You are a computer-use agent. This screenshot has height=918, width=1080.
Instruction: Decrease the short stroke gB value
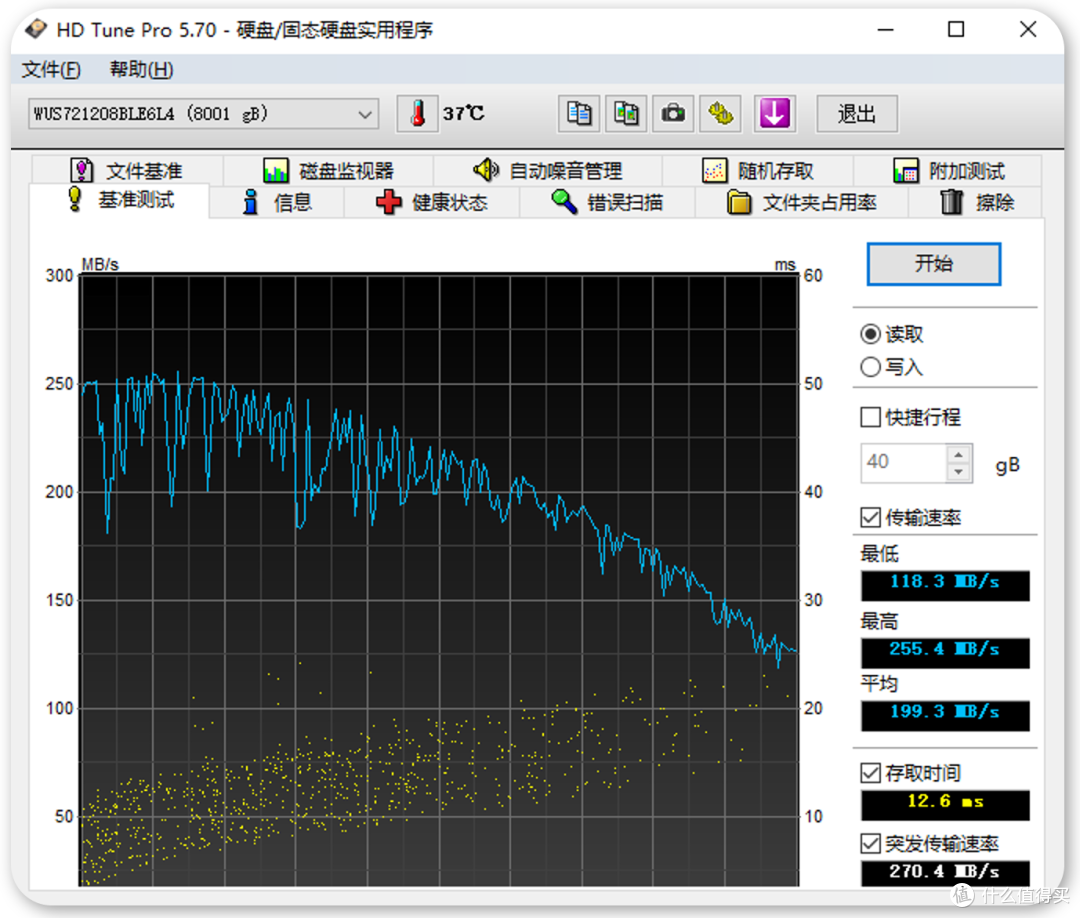pos(959,472)
